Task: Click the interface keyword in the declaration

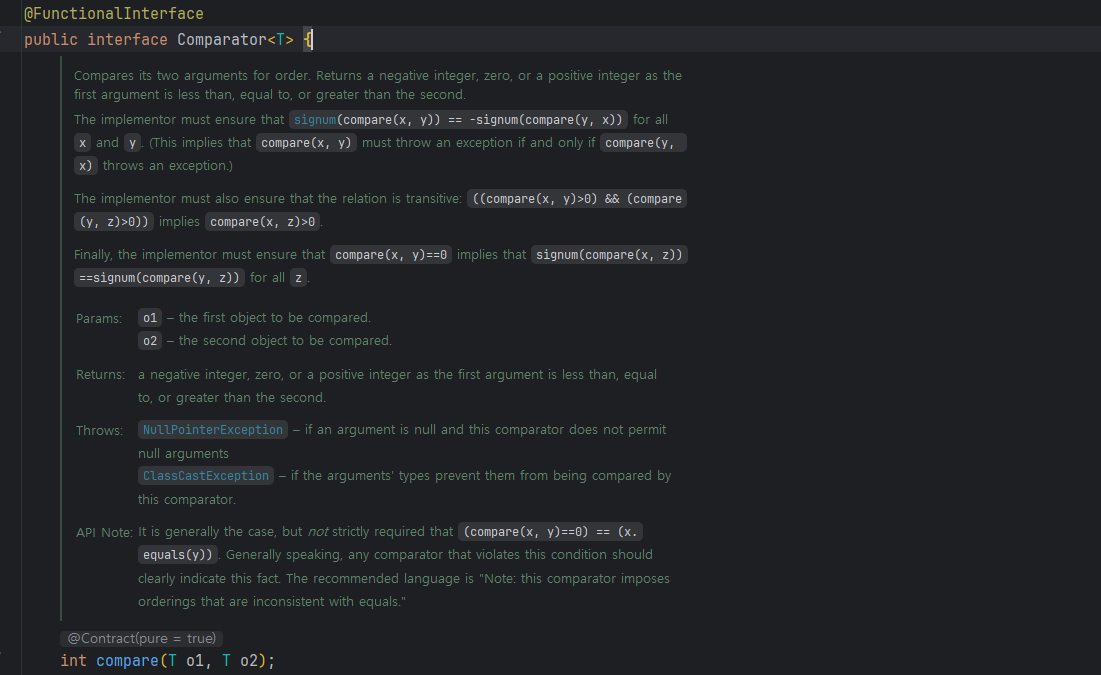Action: coord(127,40)
